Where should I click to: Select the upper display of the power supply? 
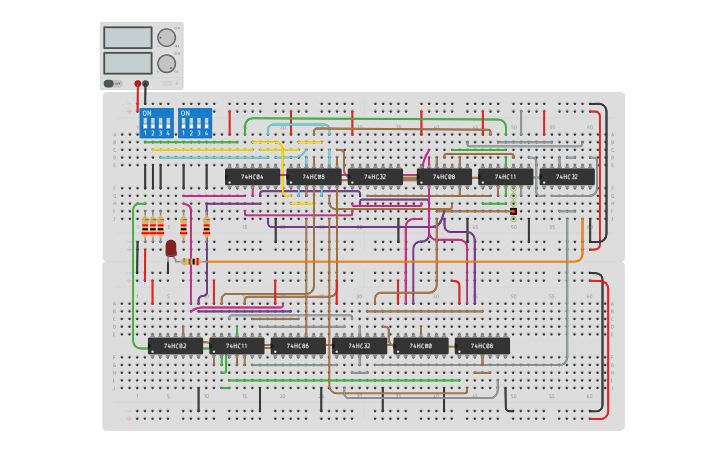(x=128, y=37)
